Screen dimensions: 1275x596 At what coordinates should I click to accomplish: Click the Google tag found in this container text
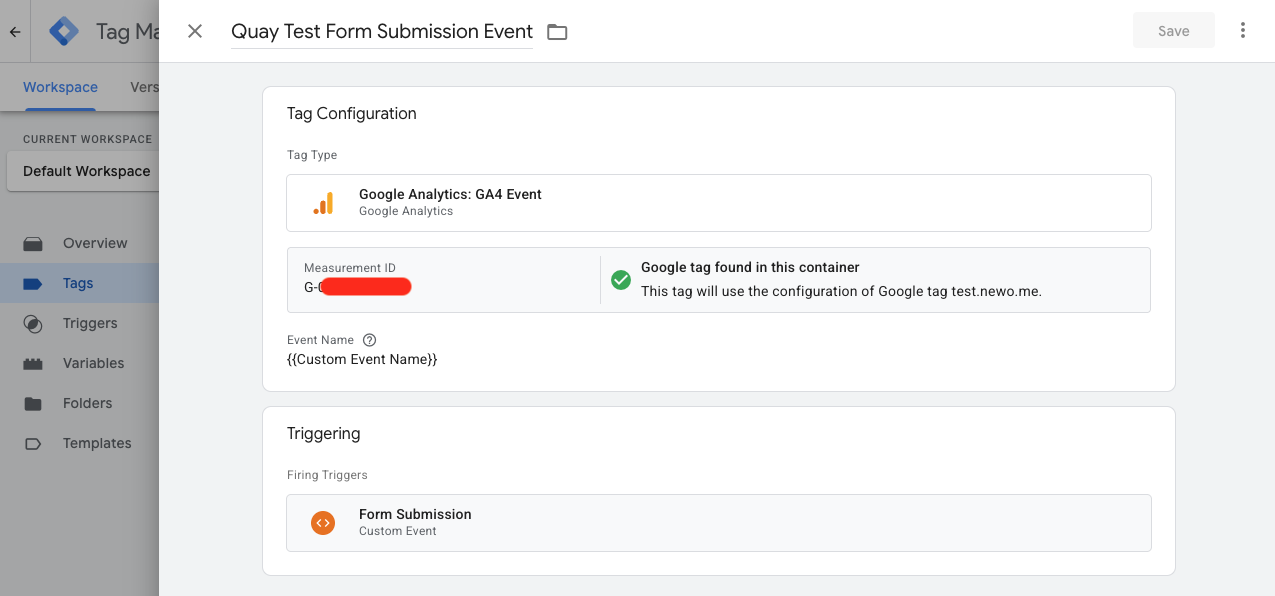click(750, 268)
